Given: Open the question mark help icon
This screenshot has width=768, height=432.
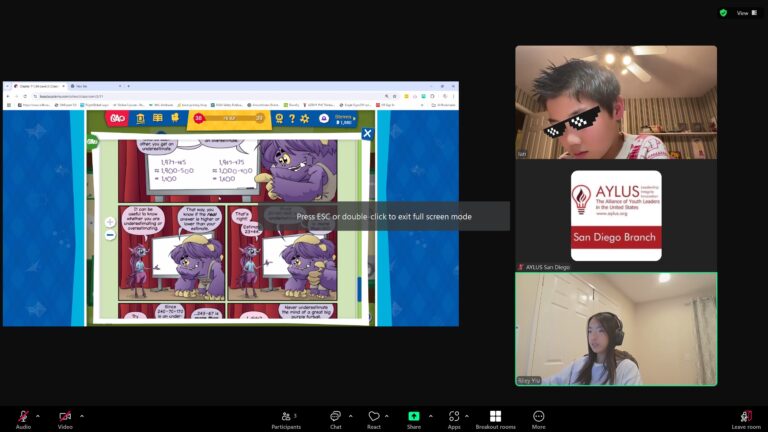Looking at the screenshot, I should tap(292, 119).
